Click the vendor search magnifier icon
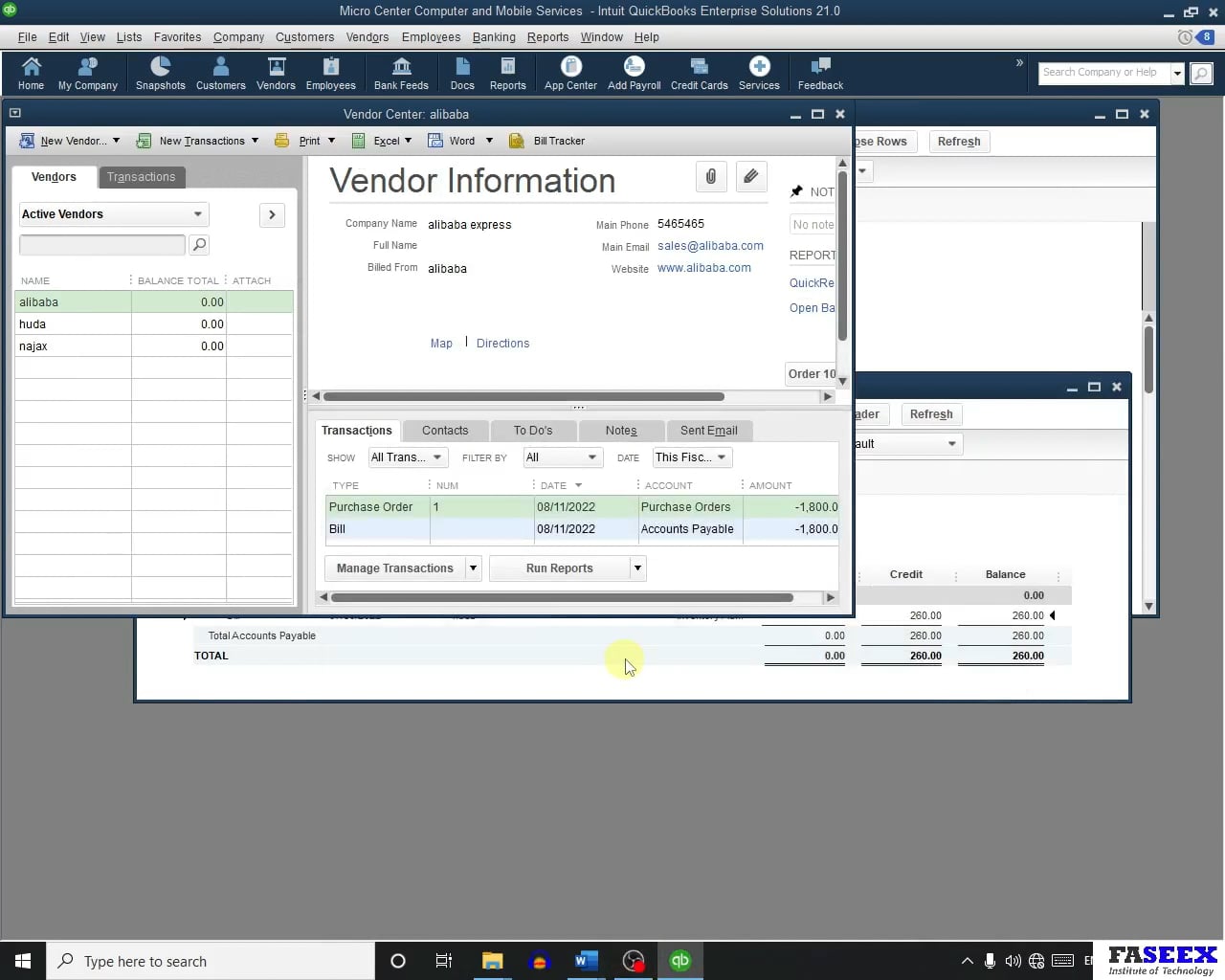This screenshot has height=980, width=1225. point(199,245)
